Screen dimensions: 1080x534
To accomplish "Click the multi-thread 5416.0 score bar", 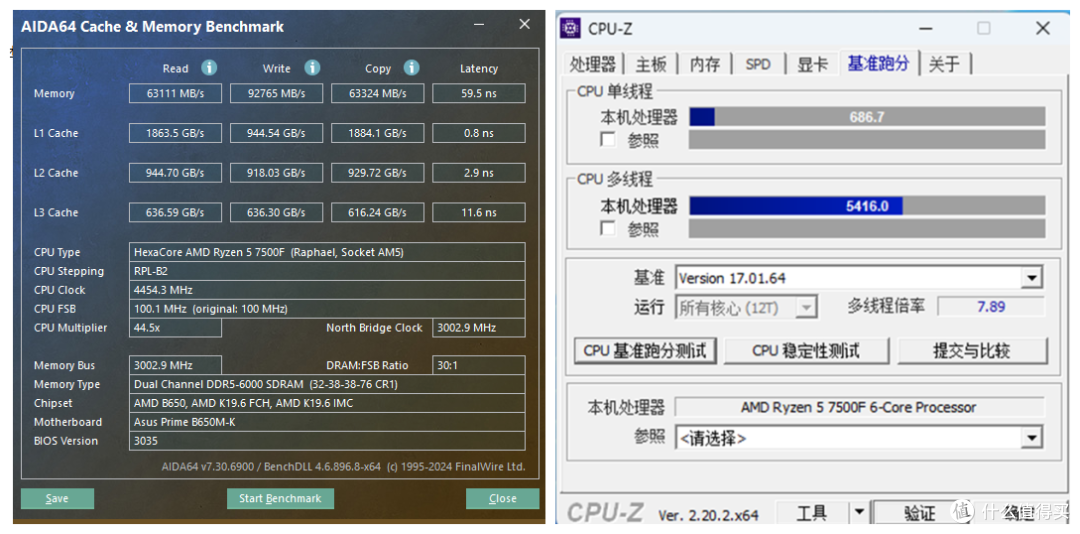I will 867,205.
